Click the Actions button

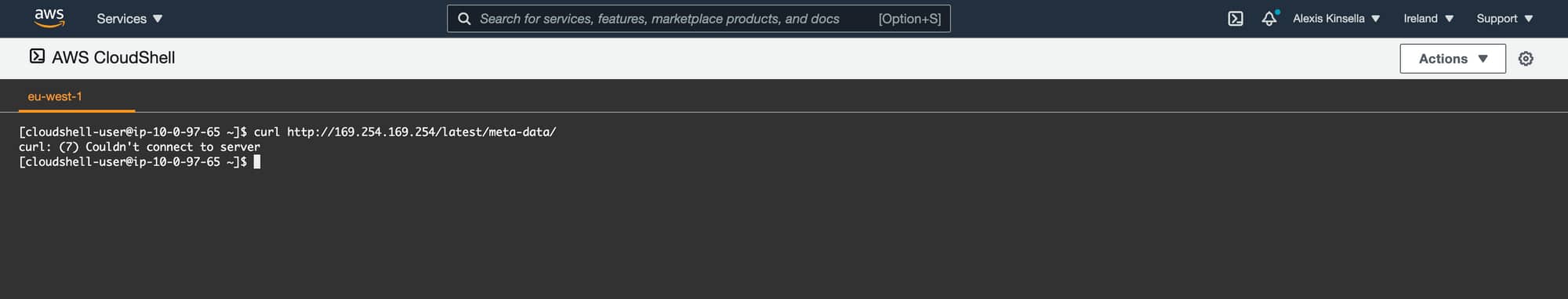pyautogui.click(x=1453, y=59)
